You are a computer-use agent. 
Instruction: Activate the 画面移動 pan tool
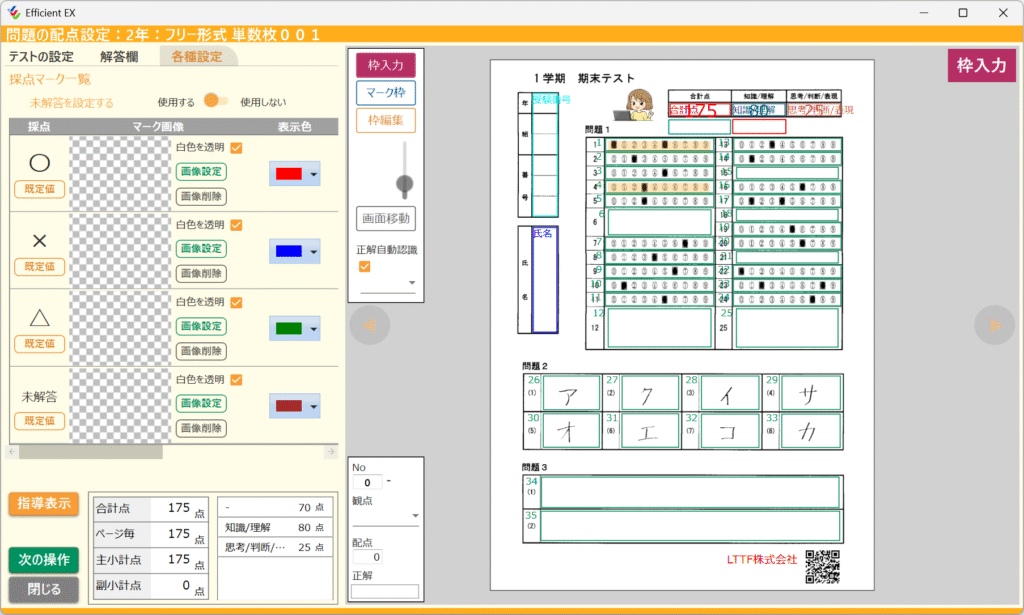(386, 218)
